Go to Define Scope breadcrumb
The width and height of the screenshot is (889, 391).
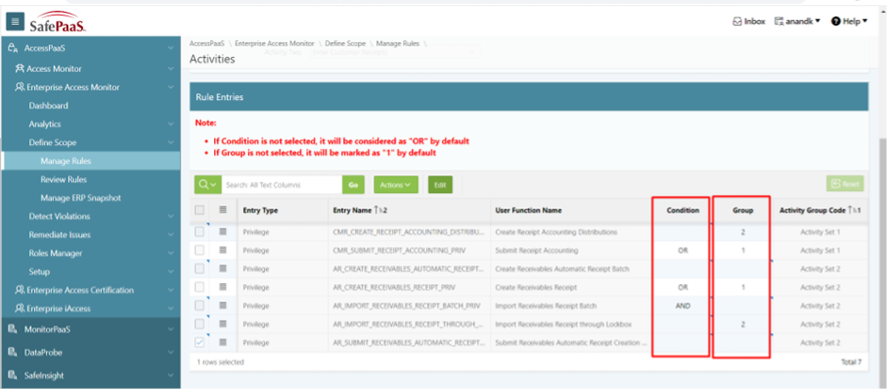pyautogui.click(x=345, y=44)
